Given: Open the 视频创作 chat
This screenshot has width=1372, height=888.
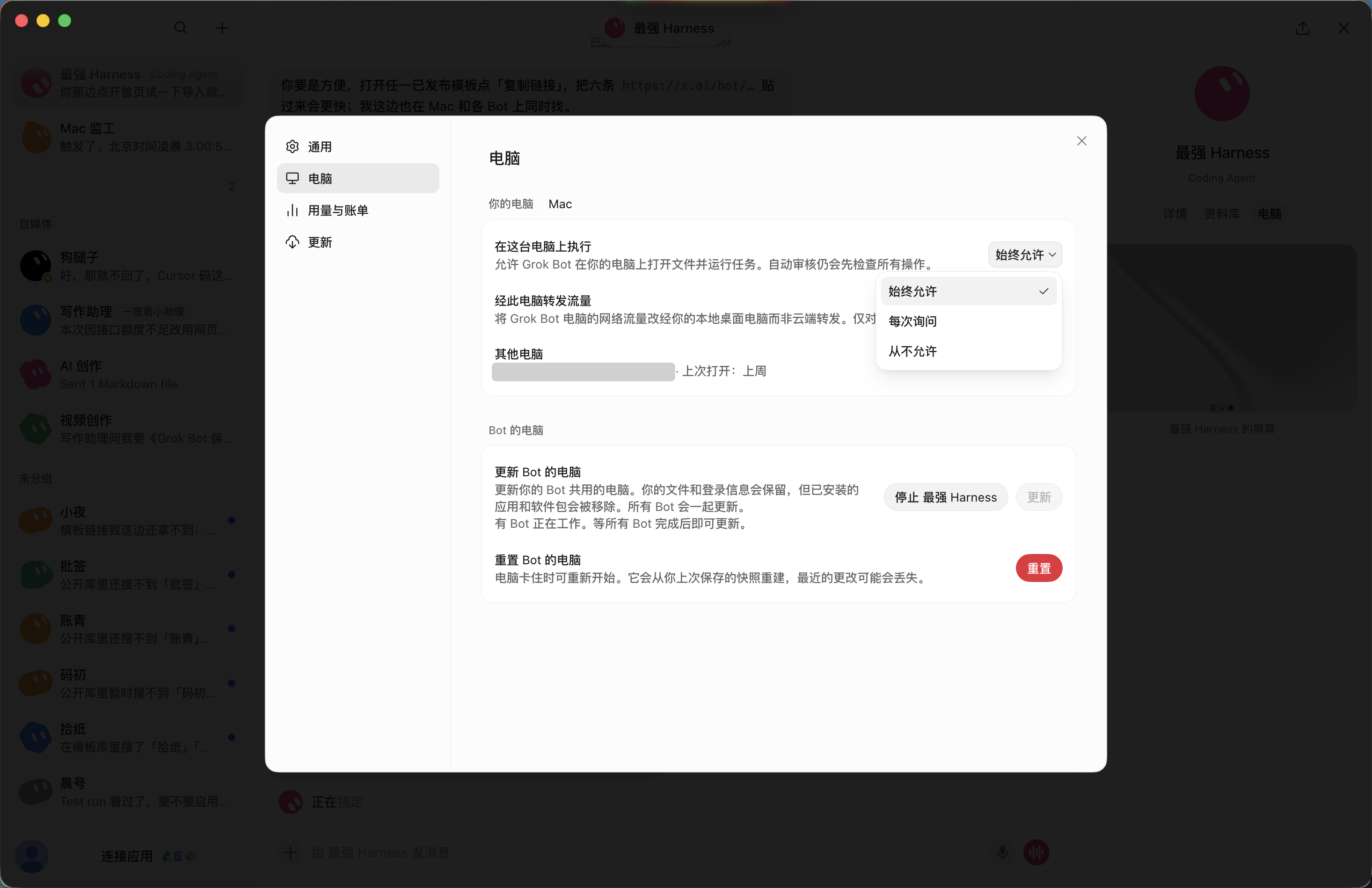Looking at the screenshot, I should (x=127, y=429).
